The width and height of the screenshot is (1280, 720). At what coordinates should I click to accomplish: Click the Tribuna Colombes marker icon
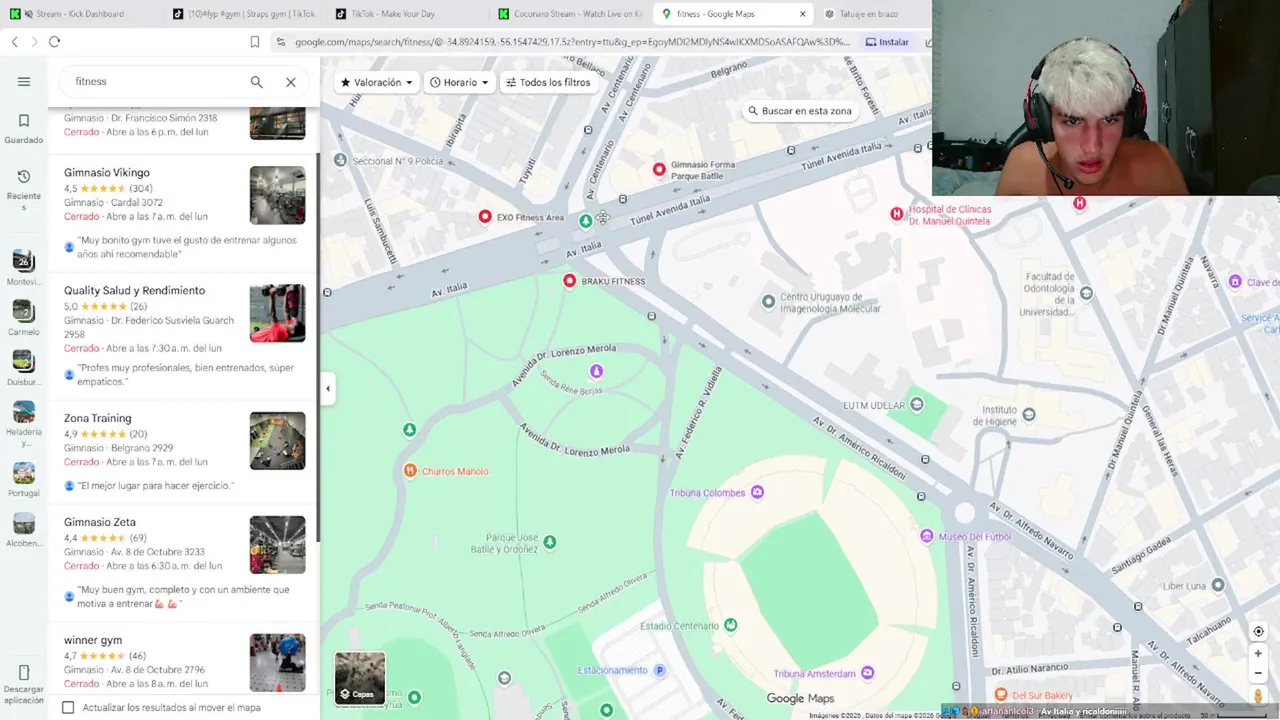757,492
